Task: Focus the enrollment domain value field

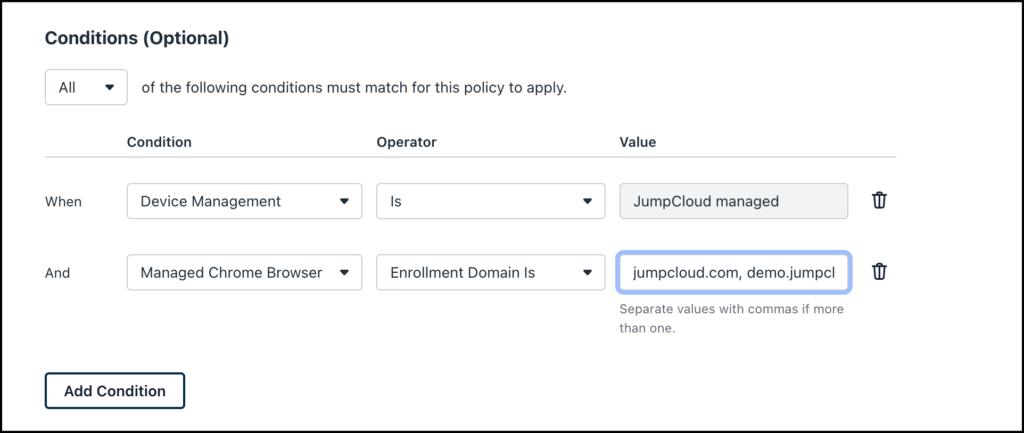Action: 733,272
